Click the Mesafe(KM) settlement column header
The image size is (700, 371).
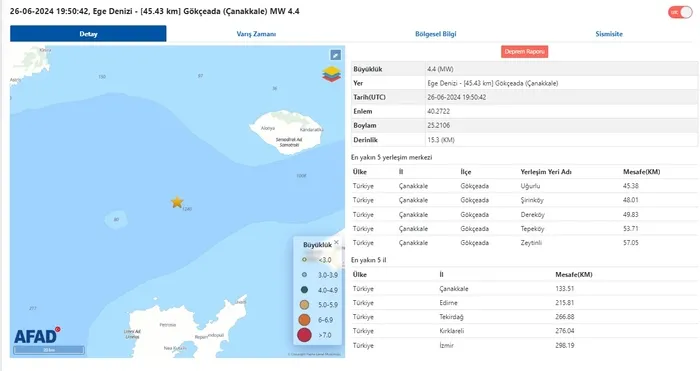tap(642, 172)
